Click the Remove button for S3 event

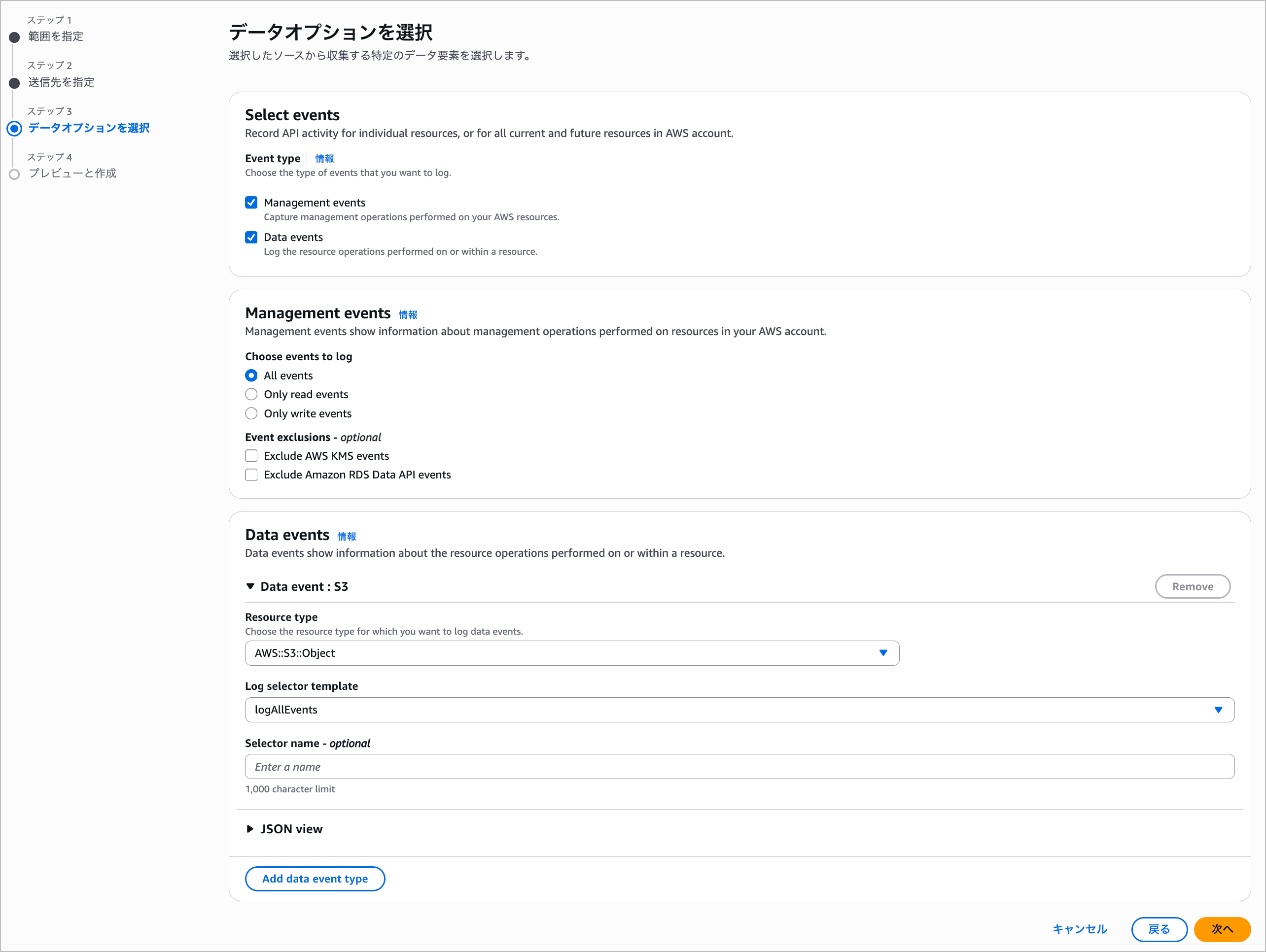1192,586
